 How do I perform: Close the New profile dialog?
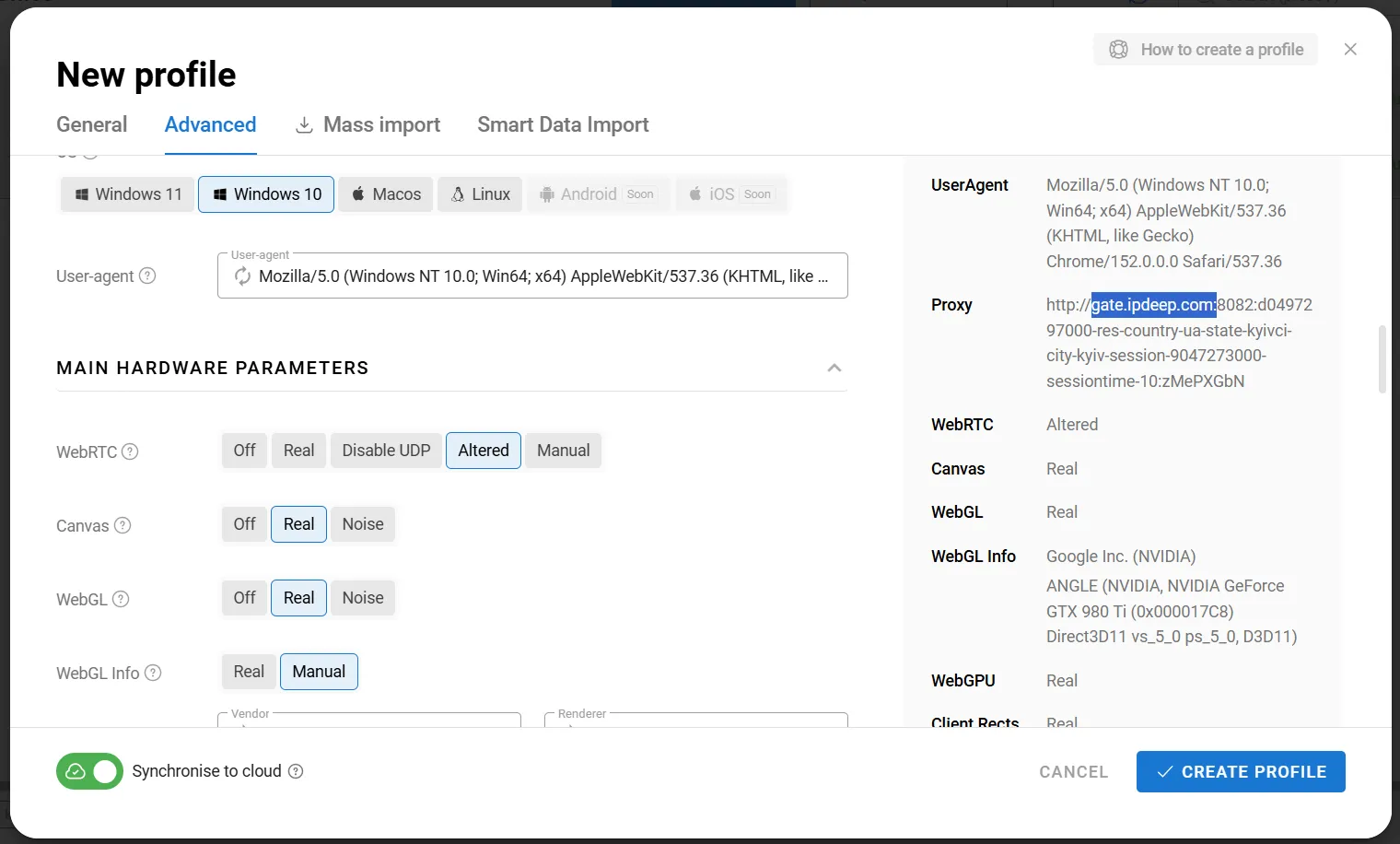click(1350, 49)
